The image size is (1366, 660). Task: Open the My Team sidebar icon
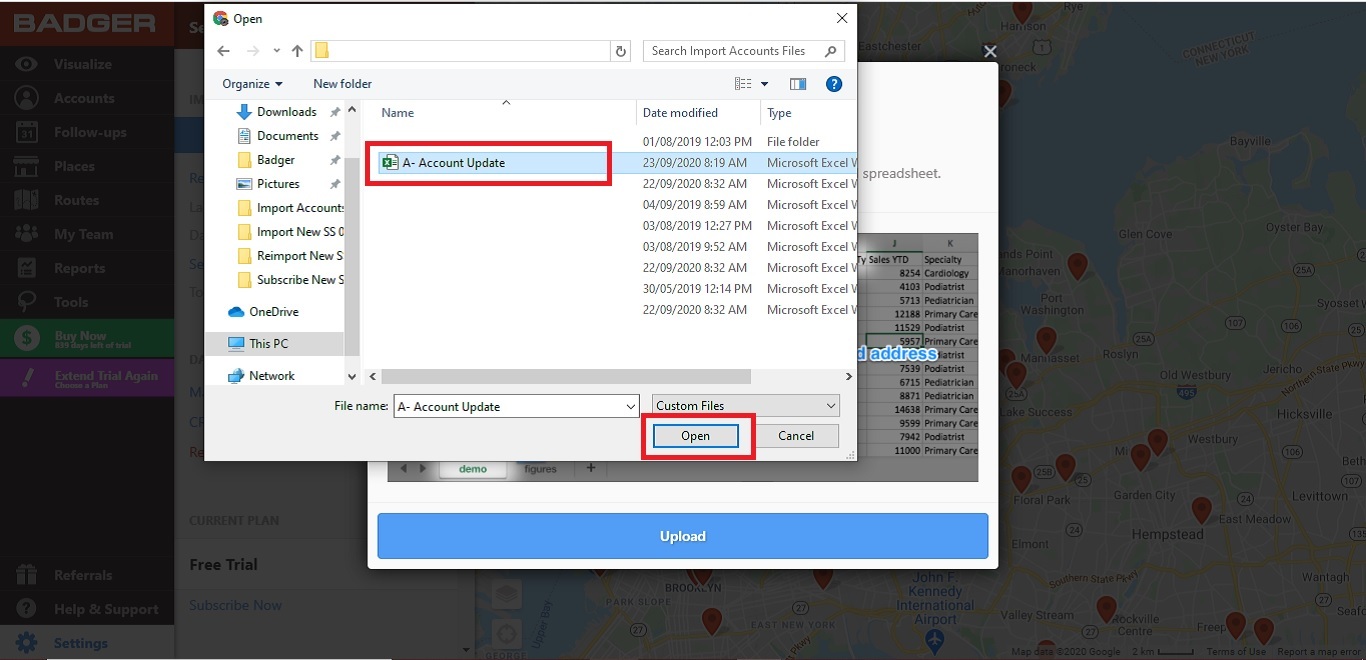(27, 234)
